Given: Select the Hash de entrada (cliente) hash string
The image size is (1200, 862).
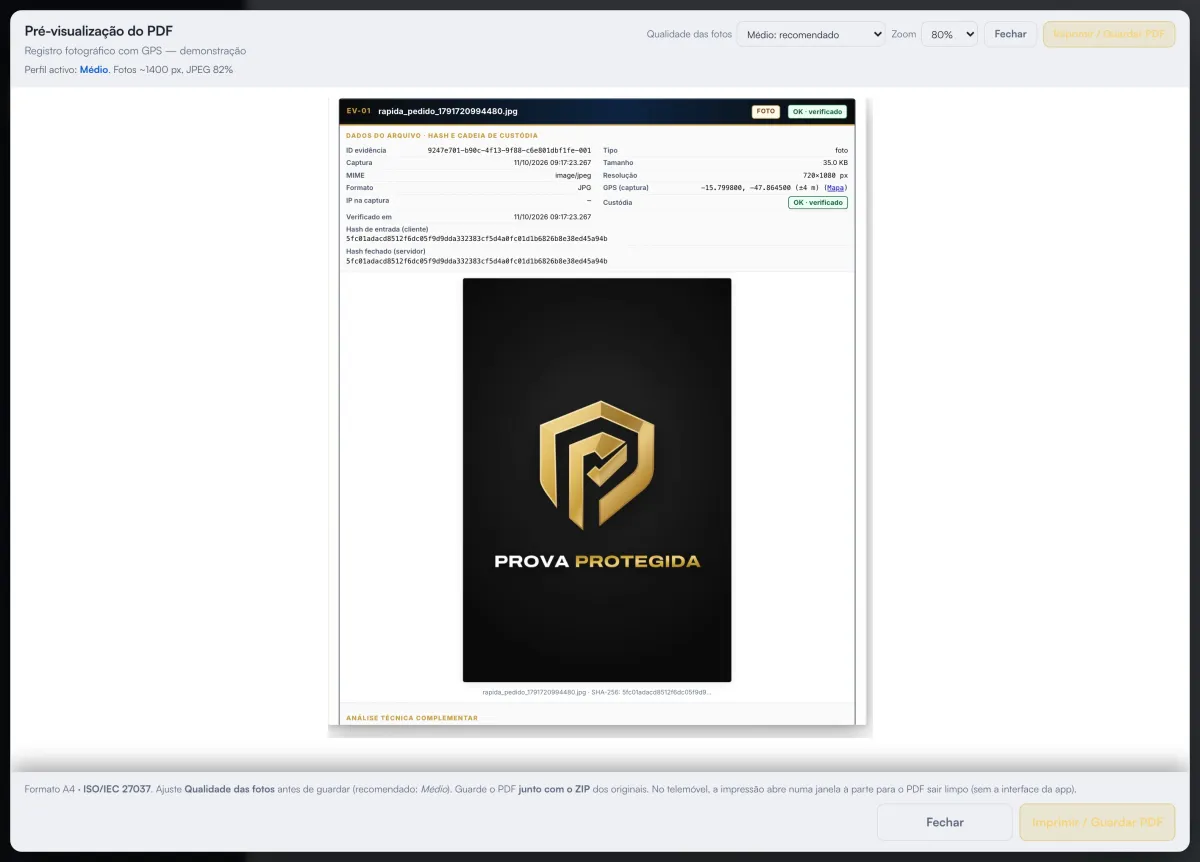Looking at the screenshot, I should [x=477, y=239].
